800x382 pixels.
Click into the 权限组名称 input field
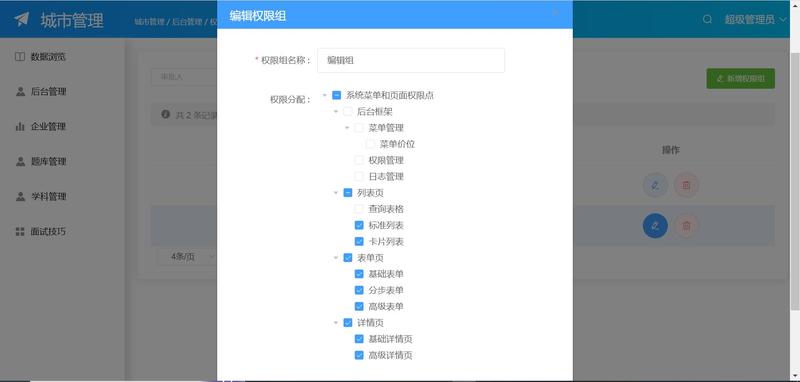coord(411,60)
